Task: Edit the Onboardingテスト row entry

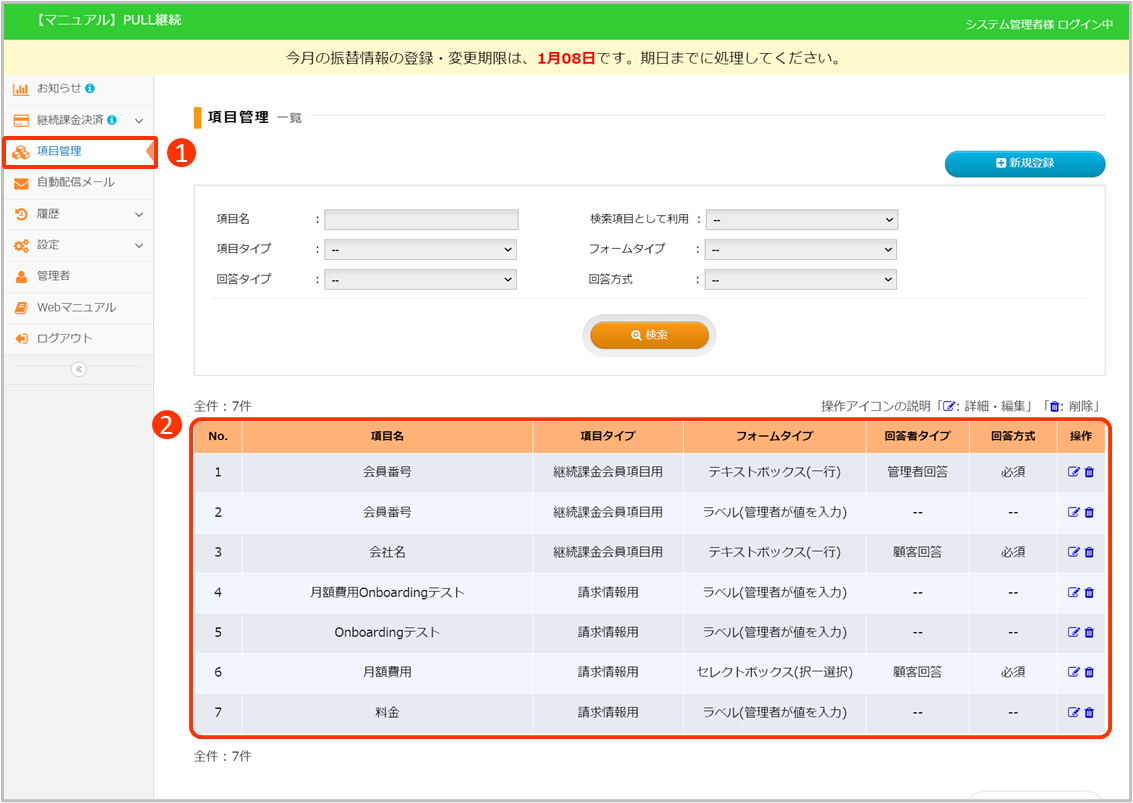Action: 1074,632
